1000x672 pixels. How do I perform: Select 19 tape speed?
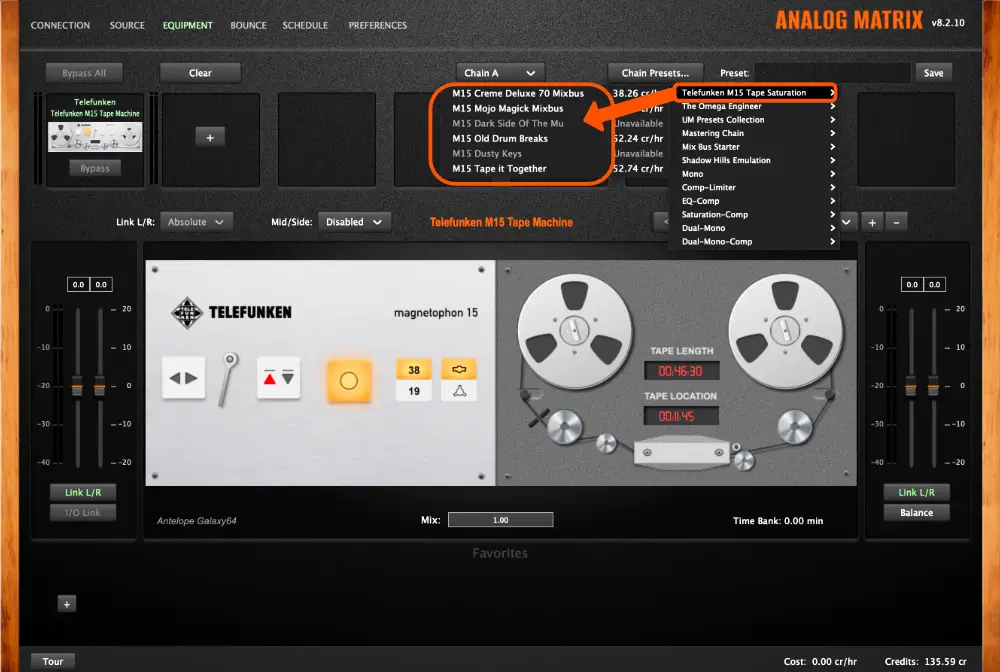(x=414, y=391)
